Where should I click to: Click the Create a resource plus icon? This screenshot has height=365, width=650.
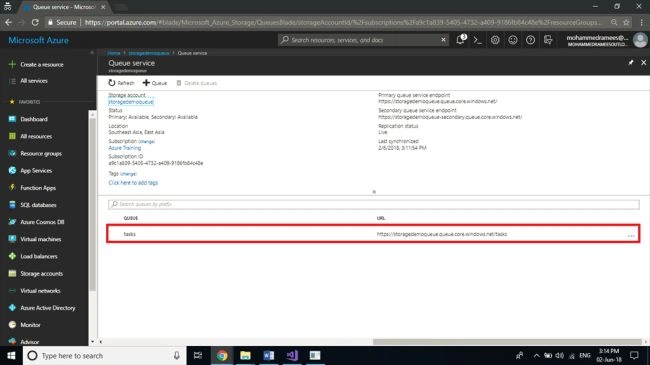pos(12,64)
